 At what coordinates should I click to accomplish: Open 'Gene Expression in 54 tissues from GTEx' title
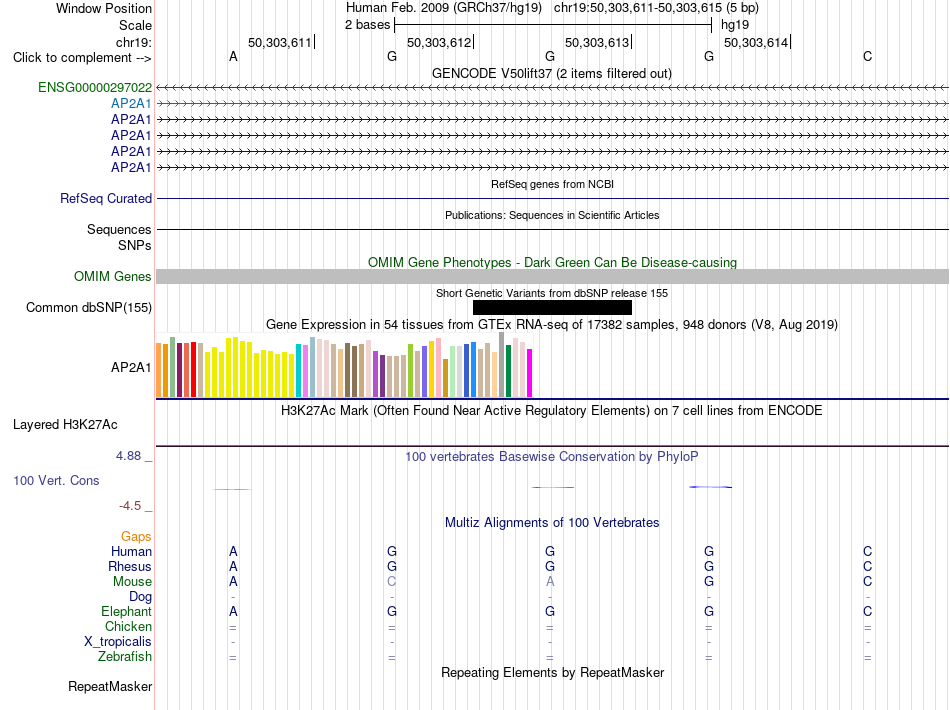tap(552, 325)
